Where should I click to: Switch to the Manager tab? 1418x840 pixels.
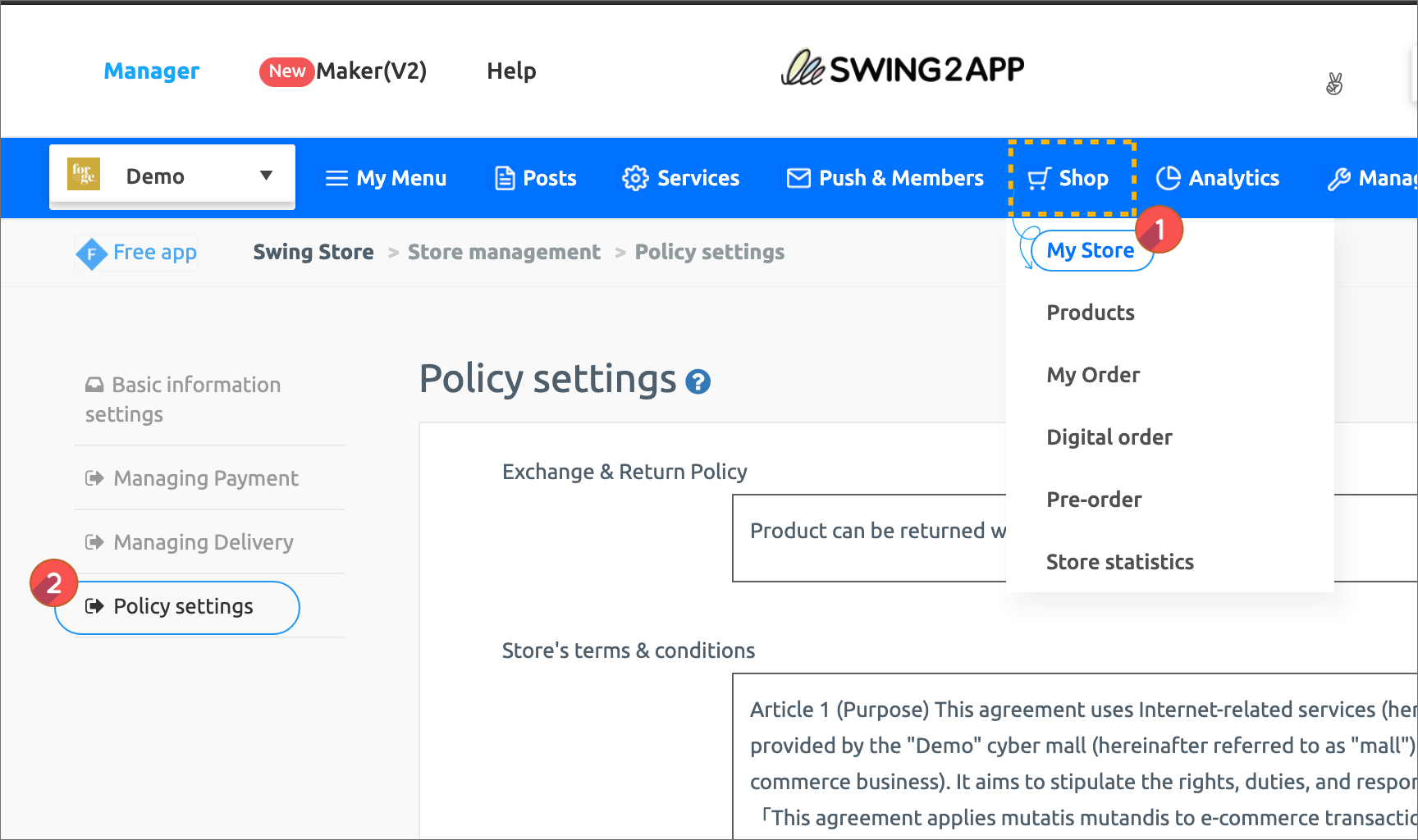click(x=152, y=71)
